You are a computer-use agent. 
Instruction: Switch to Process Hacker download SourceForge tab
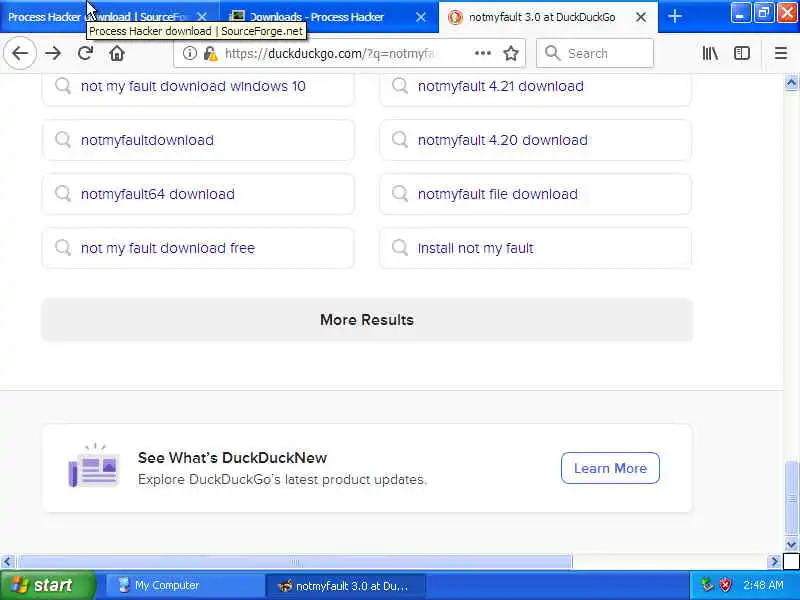[97, 17]
